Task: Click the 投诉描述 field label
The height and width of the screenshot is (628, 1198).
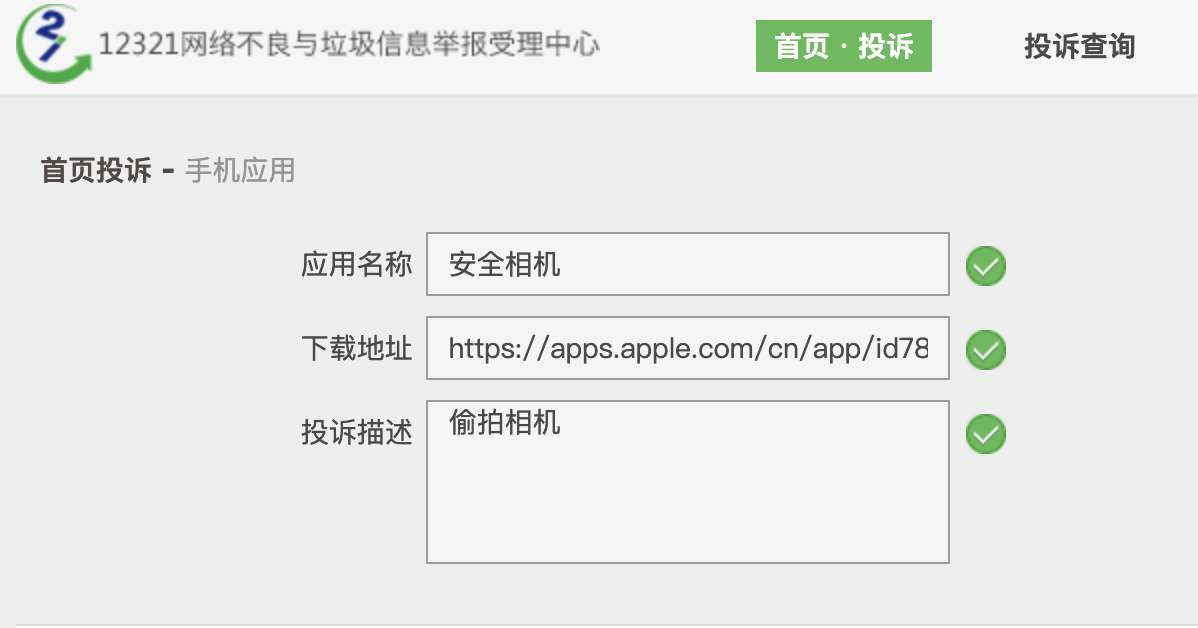Action: pyautogui.click(x=356, y=433)
